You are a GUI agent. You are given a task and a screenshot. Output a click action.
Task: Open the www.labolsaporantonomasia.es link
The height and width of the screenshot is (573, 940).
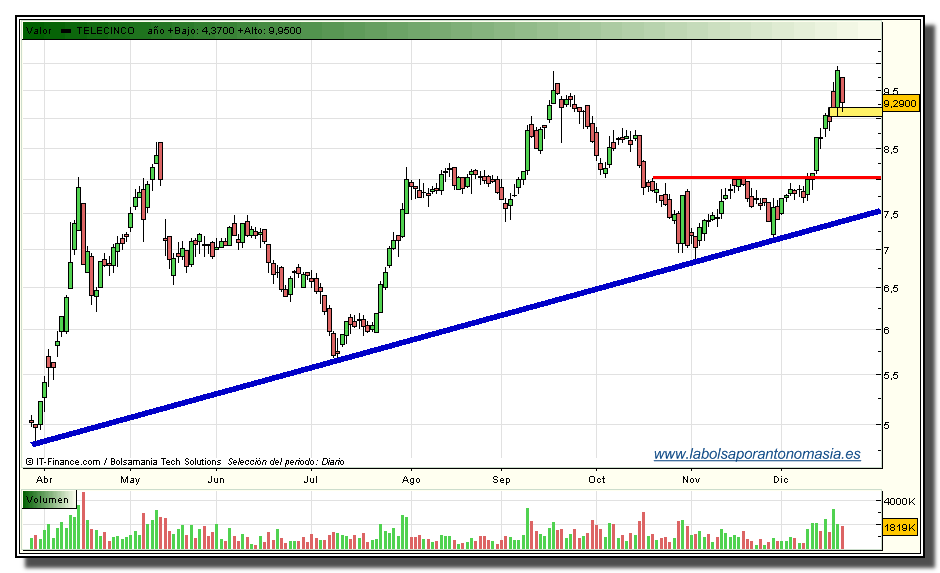[x=756, y=454]
